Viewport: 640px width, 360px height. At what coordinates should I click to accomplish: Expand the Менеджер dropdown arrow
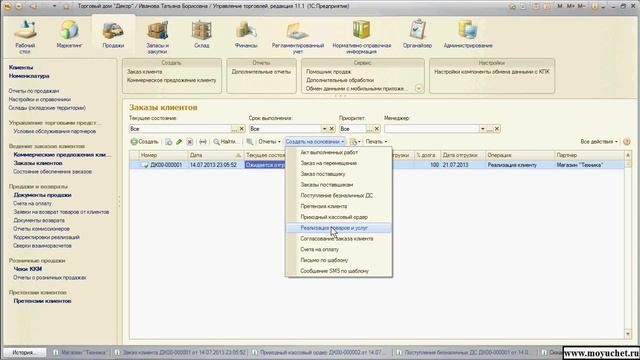[x=482, y=129]
